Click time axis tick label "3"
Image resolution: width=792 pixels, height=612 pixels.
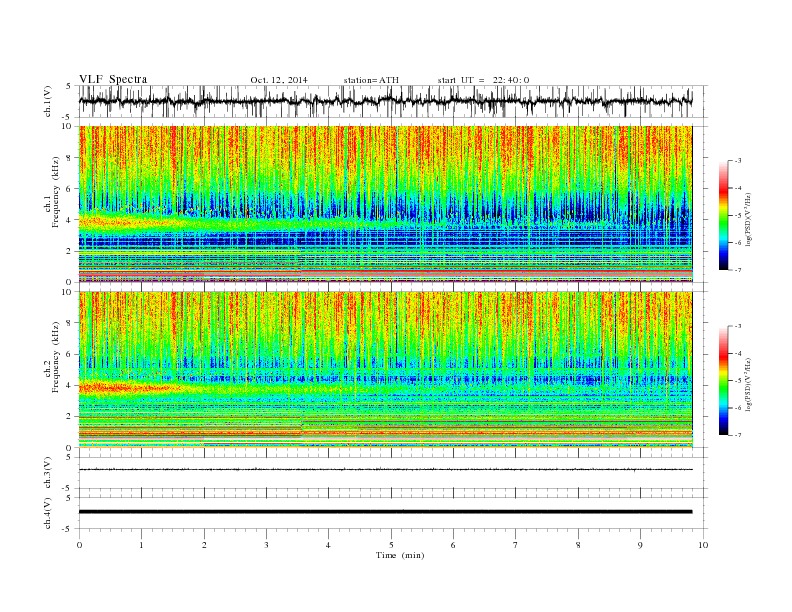coord(266,545)
